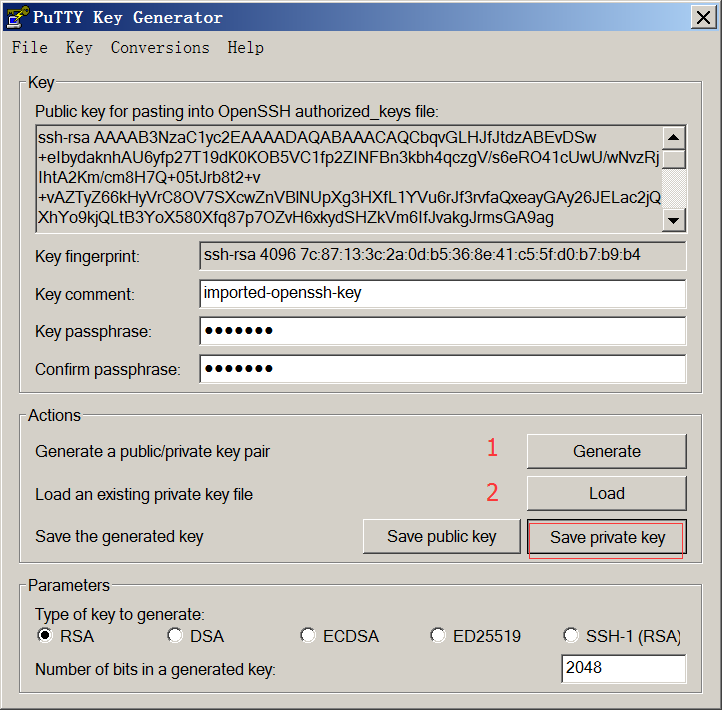Click Save public key button
The height and width of the screenshot is (710, 722).
coord(442,536)
